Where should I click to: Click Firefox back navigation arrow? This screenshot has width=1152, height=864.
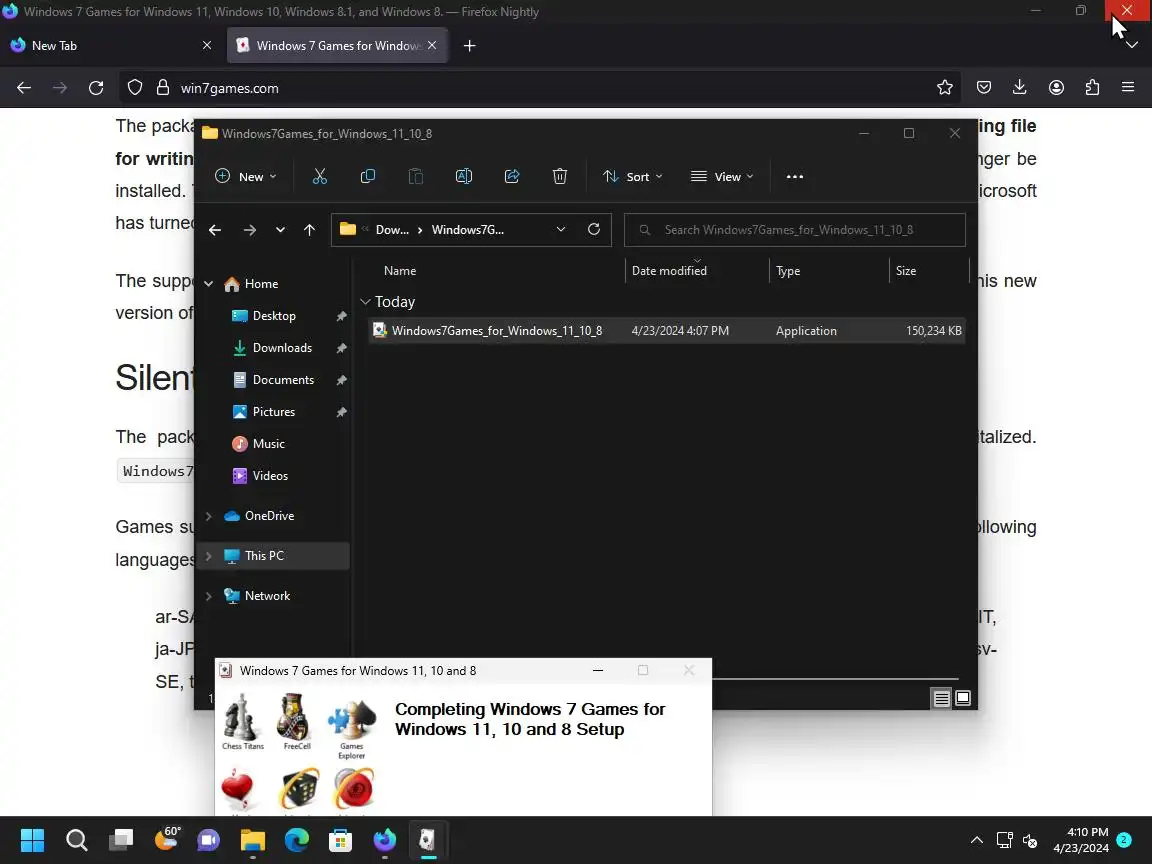24,88
